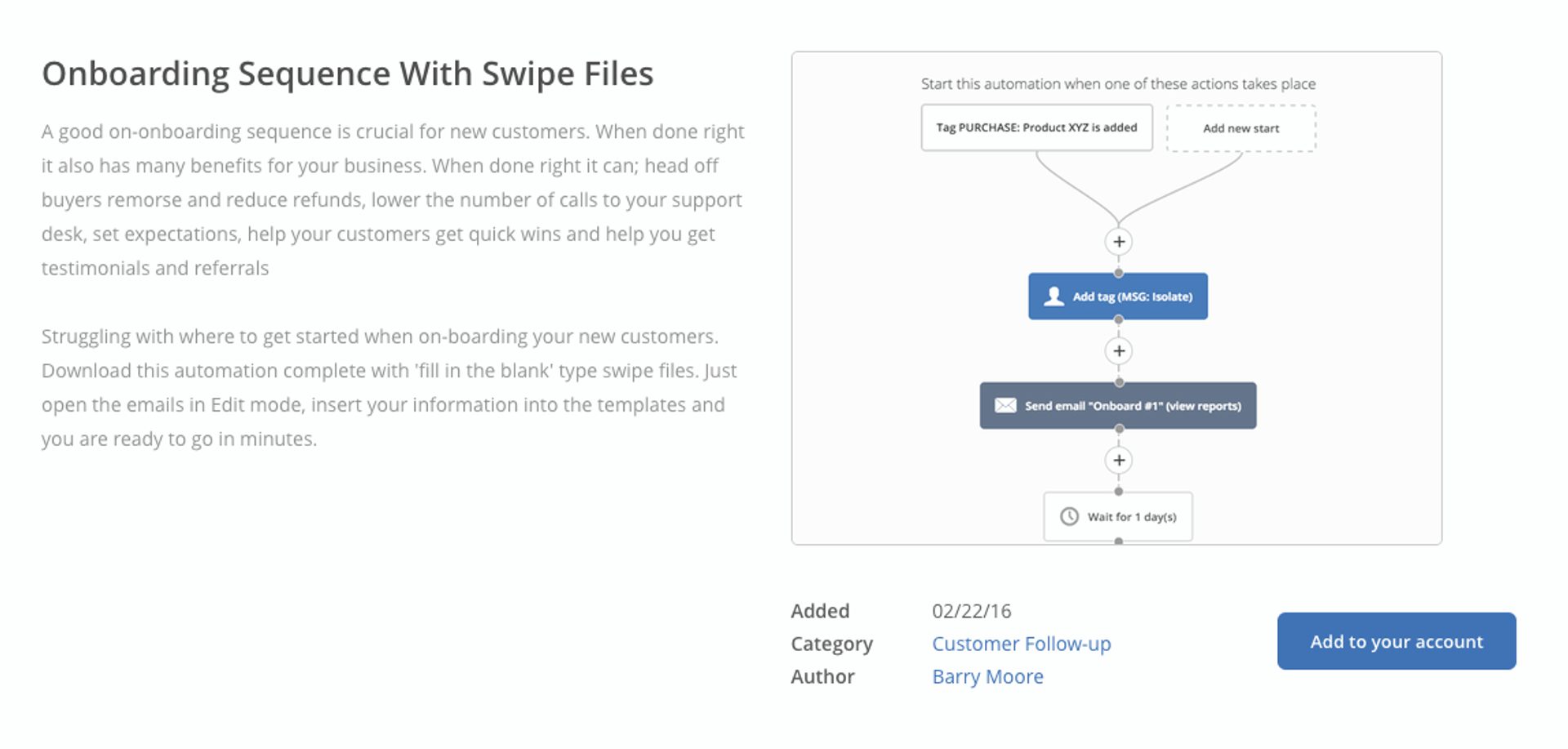Open the 'Send email Onboard #1' label text

(x=1133, y=406)
